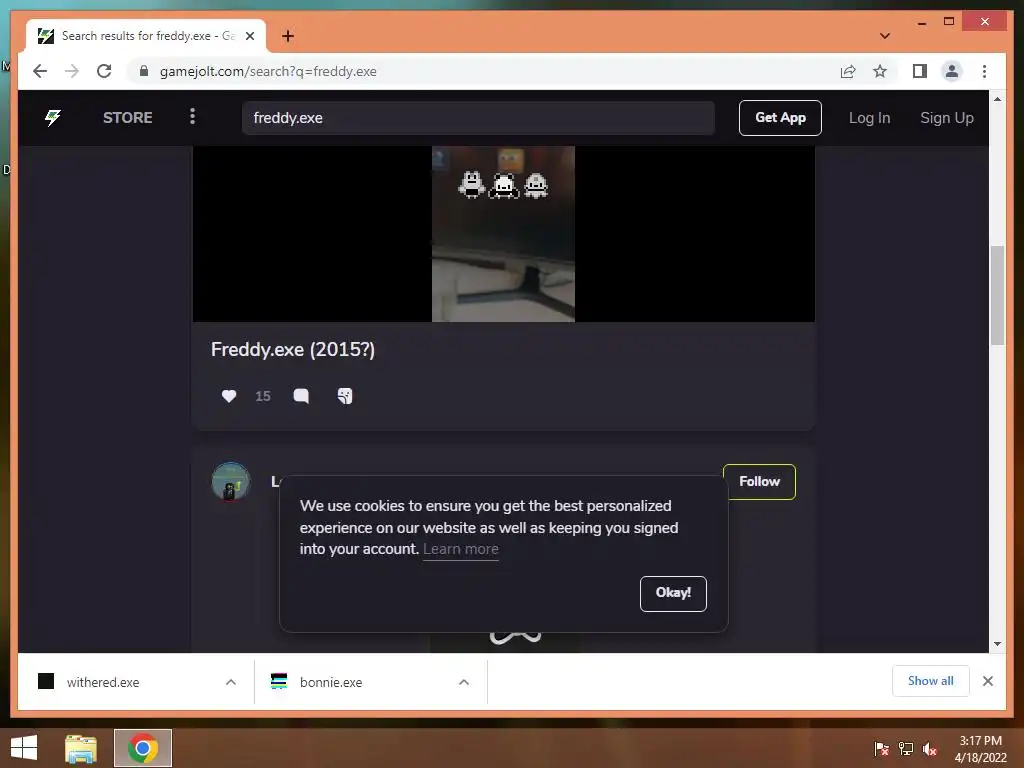Open the tab search chevron
Image resolution: width=1024 pixels, height=768 pixels.
(885, 36)
